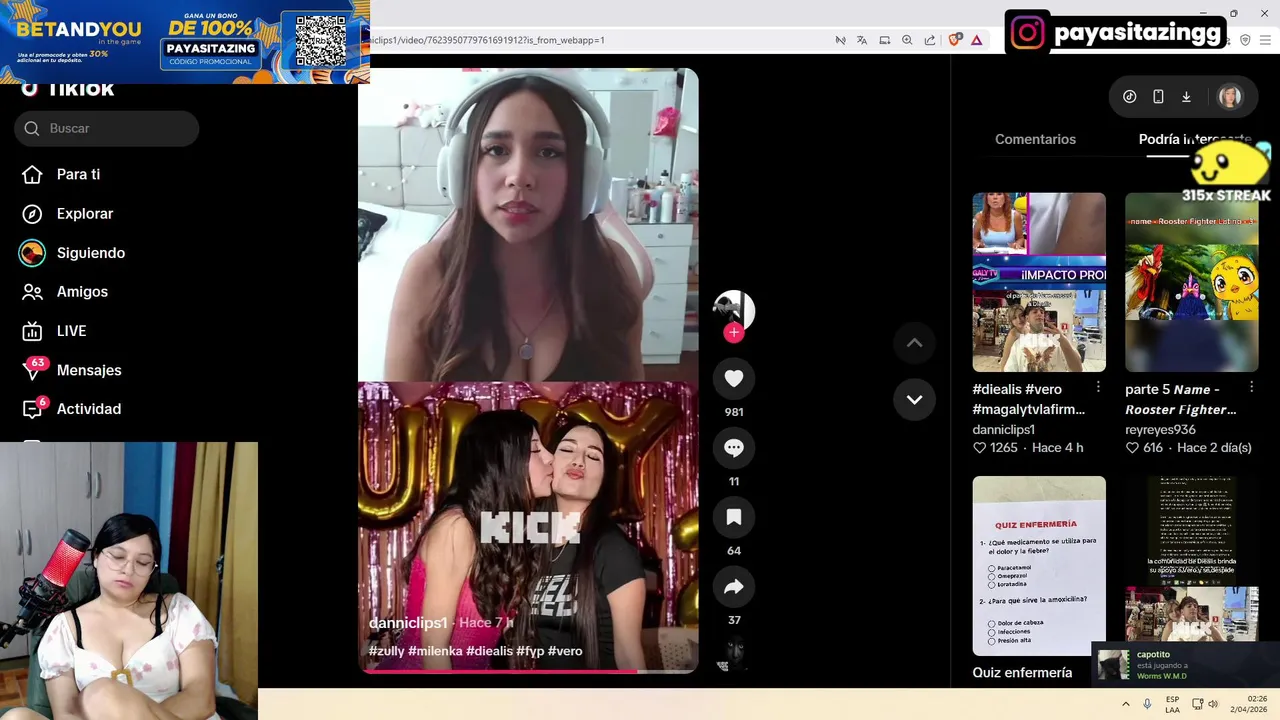Screen dimensions: 1280x720
Task: Click the capotito Steam notification
Action: (x=1185, y=665)
